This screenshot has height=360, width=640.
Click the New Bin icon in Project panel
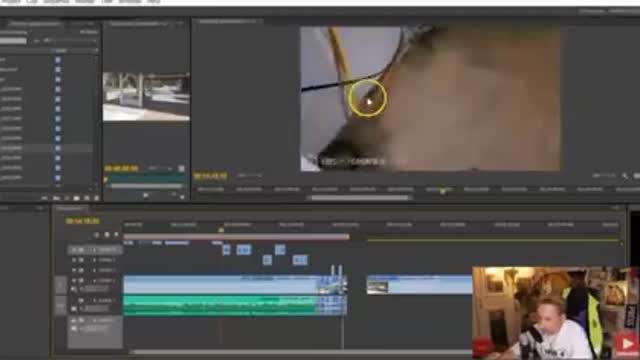click(x=76, y=198)
